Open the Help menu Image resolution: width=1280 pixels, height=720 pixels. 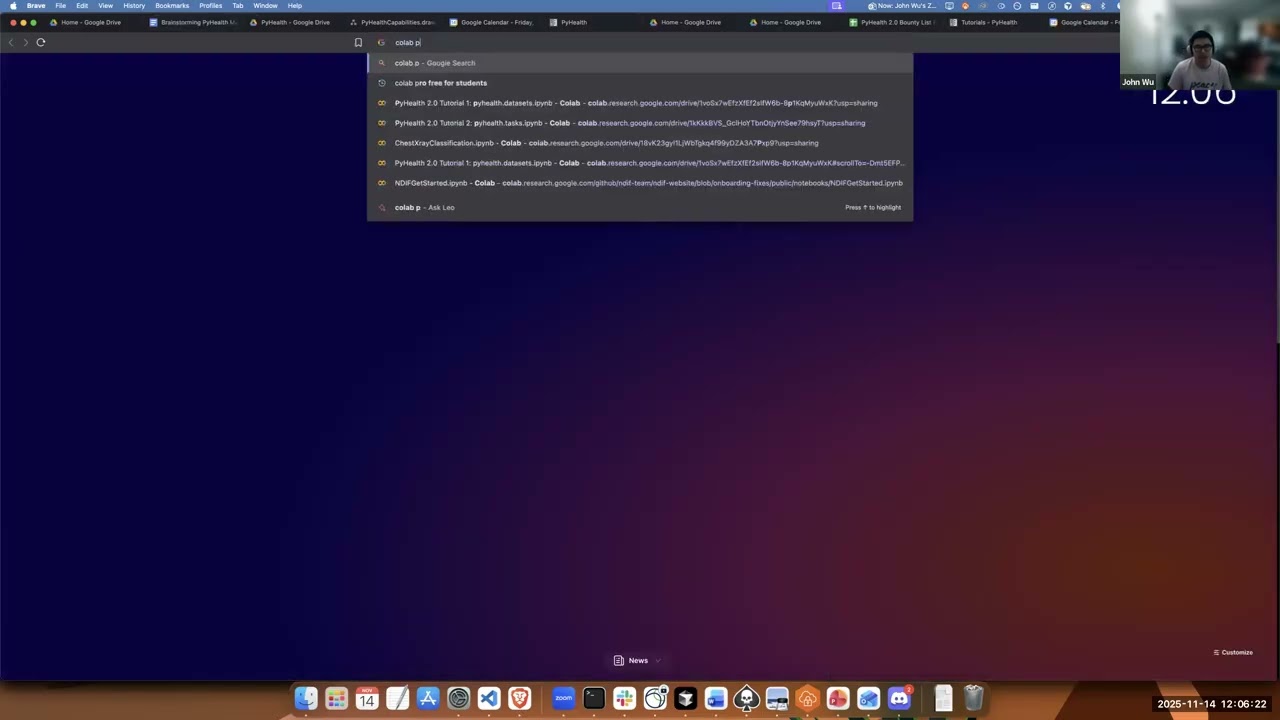[x=295, y=5]
